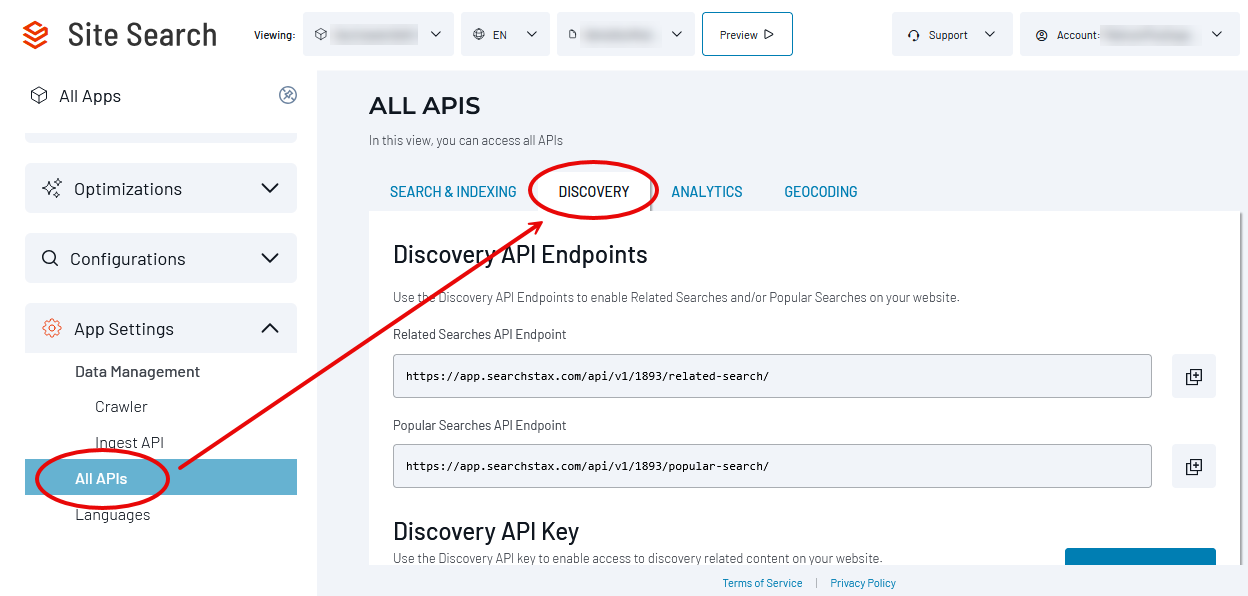1248x596 pixels.
Task: Copy the Popular Searches API endpoint
Action: pyautogui.click(x=1193, y=466)
